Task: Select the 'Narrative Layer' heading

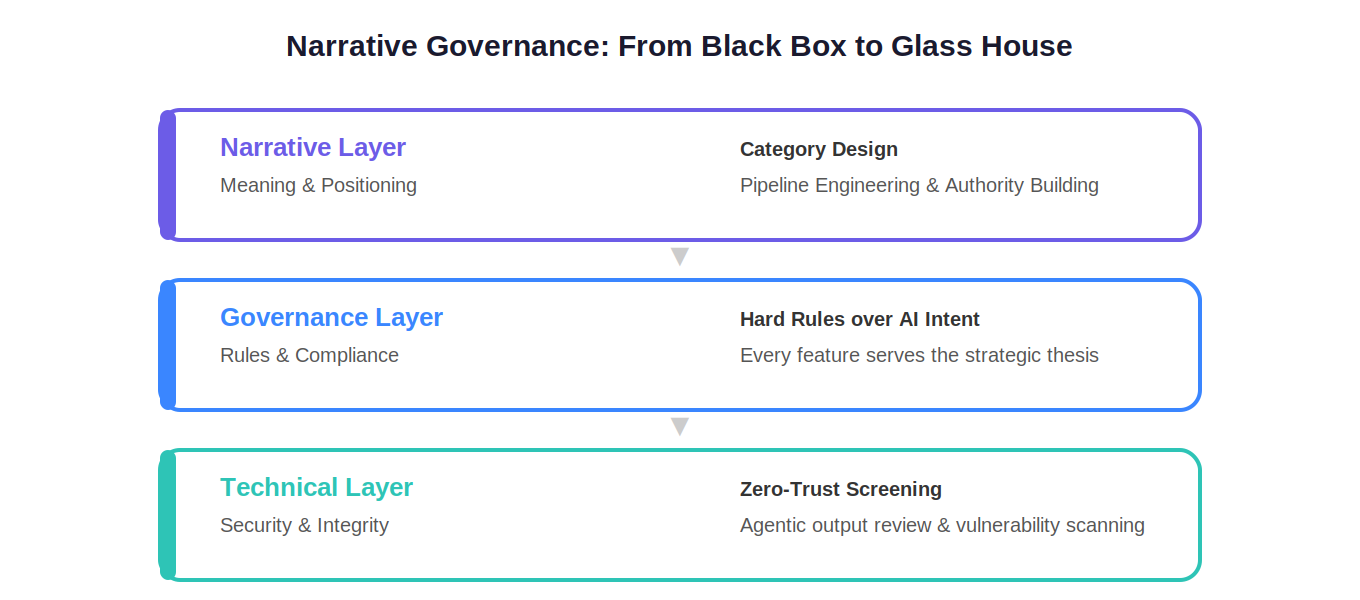Action: pyautogui.click(x=313, y=147)
